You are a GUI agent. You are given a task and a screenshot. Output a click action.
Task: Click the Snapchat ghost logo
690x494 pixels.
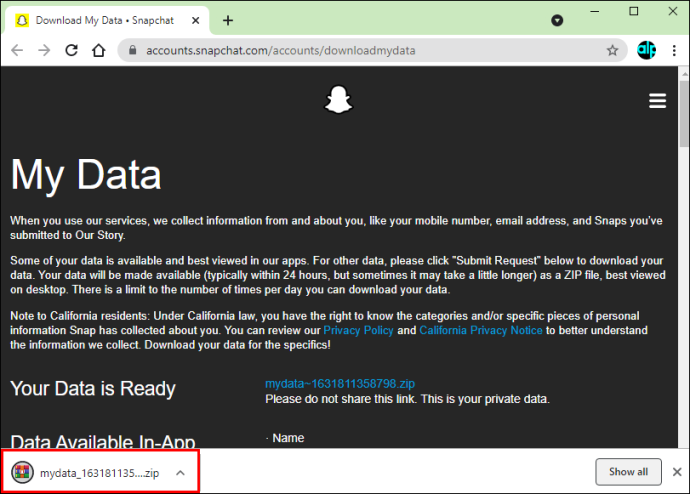tap(338, 99)
